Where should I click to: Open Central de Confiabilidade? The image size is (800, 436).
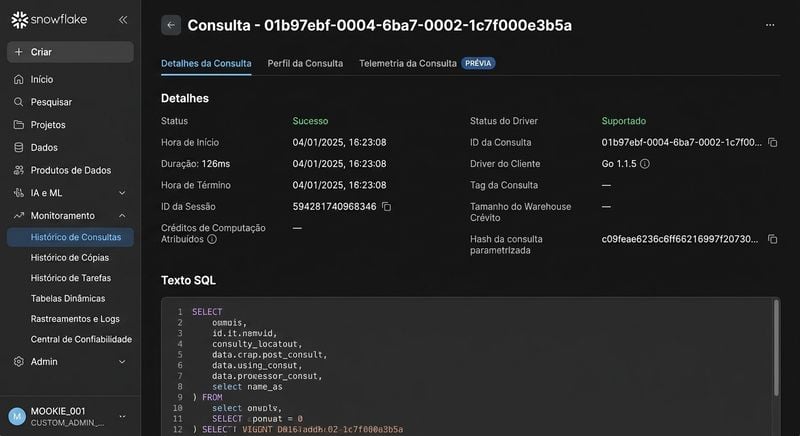(x=81, y=339)
